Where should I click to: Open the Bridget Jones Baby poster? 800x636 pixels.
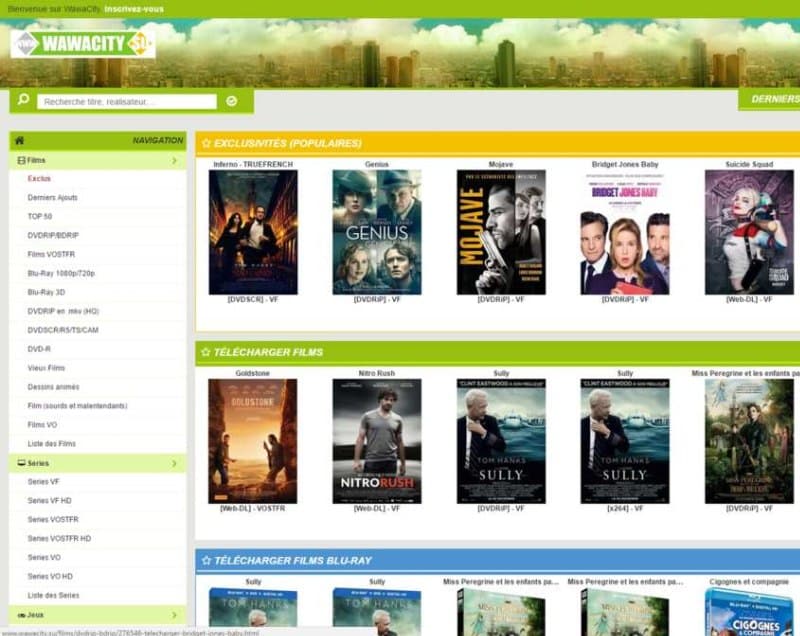(625, 232)
